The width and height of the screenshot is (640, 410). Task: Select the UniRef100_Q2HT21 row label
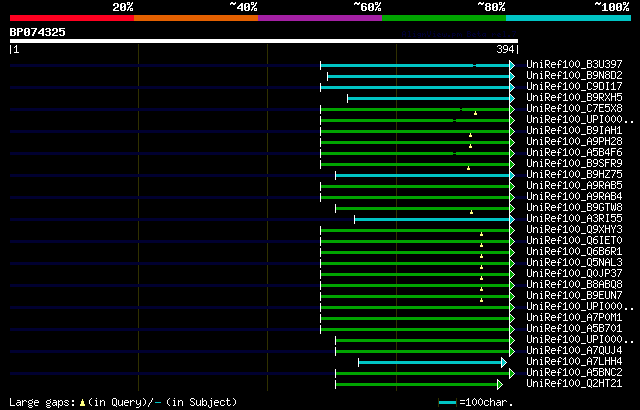click(574, 384)
